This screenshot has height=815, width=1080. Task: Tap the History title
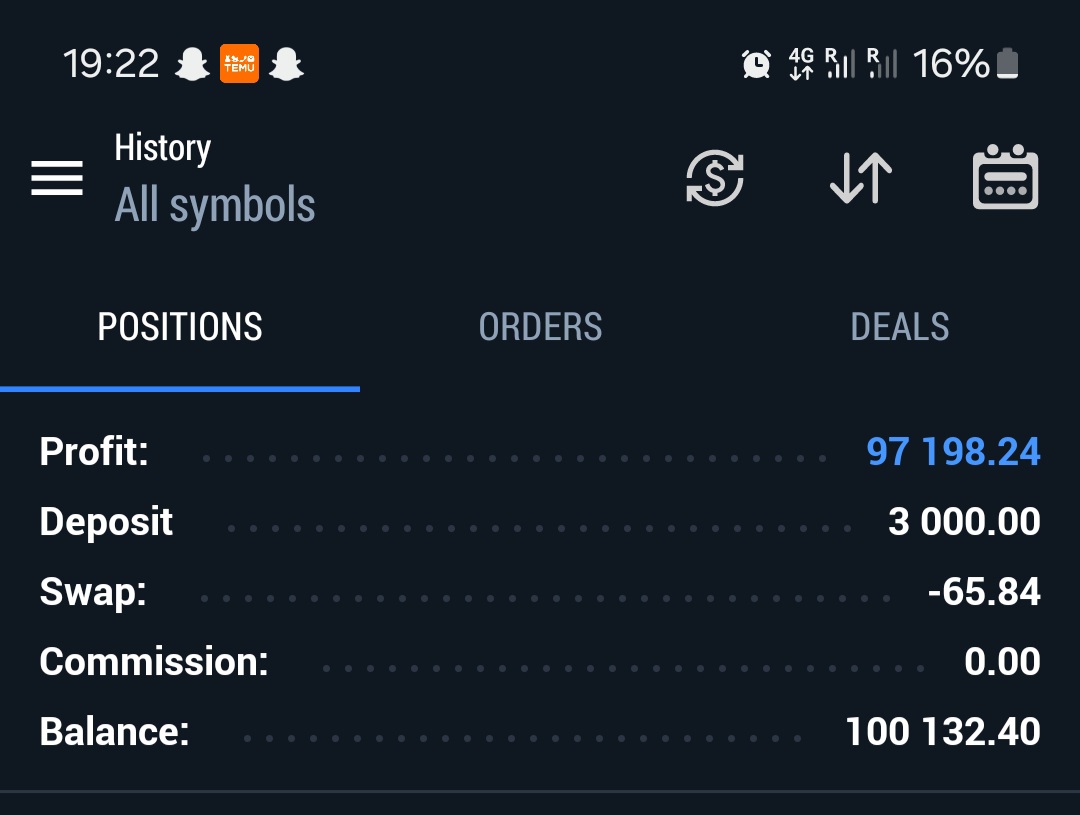tap(162, 148)
